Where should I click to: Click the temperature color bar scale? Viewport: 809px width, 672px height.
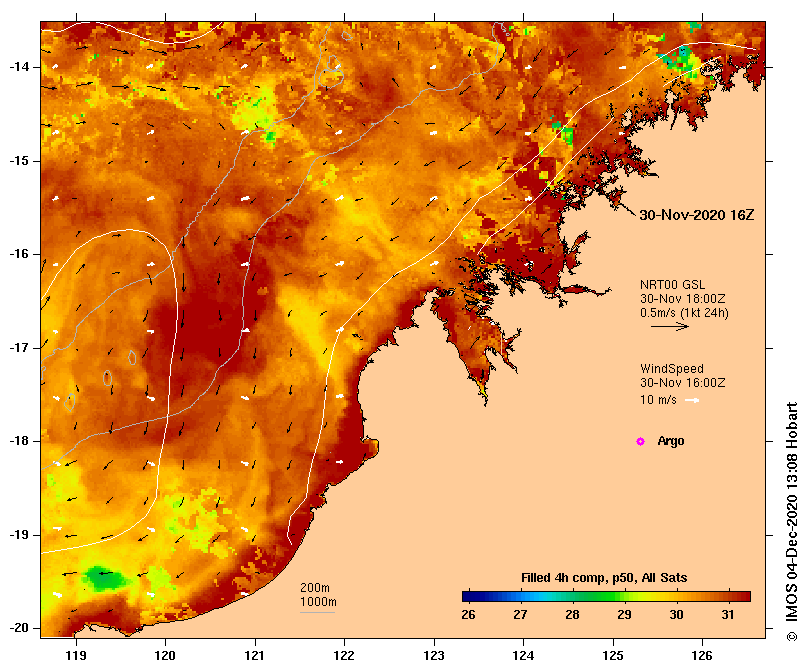click(x=606, y=596)
